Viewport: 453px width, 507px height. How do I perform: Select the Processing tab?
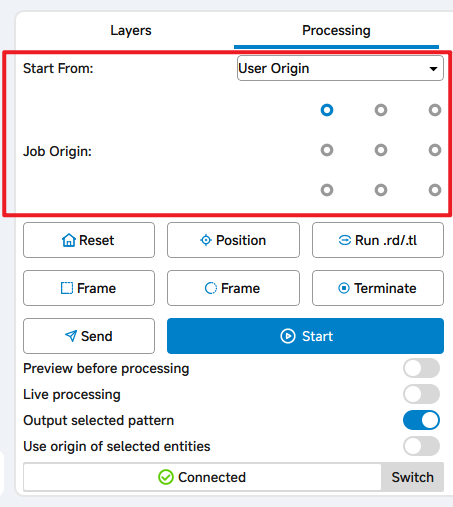336,30
